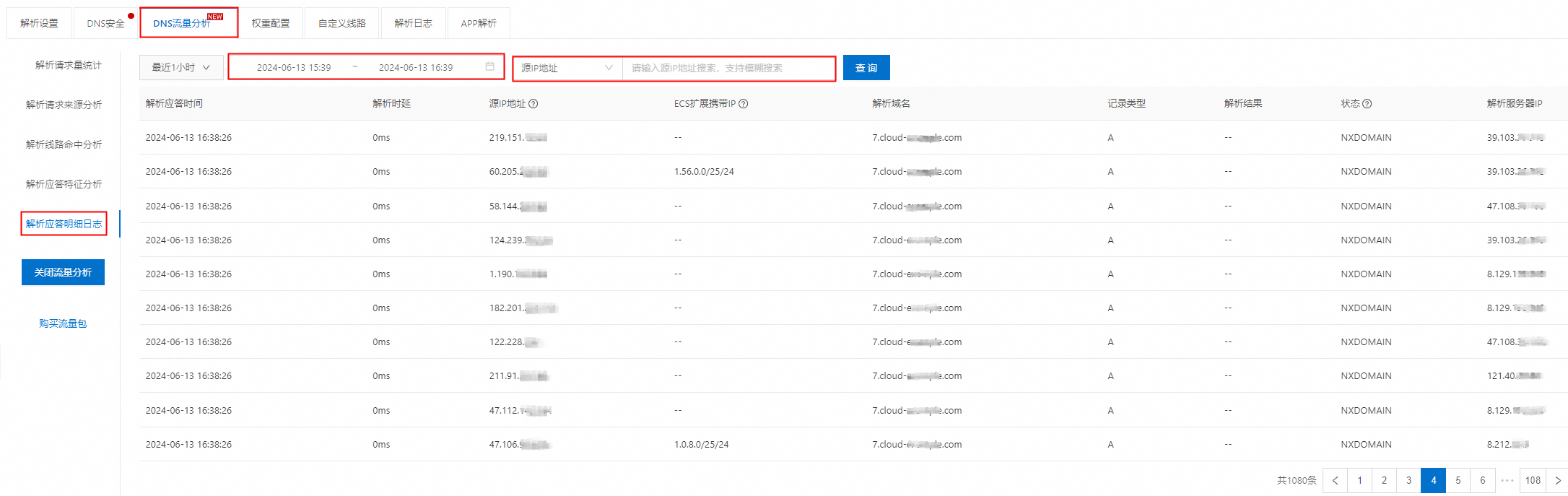Go to page 3 in pagination
The image size is (1568, 496).
pos(1408,480)
